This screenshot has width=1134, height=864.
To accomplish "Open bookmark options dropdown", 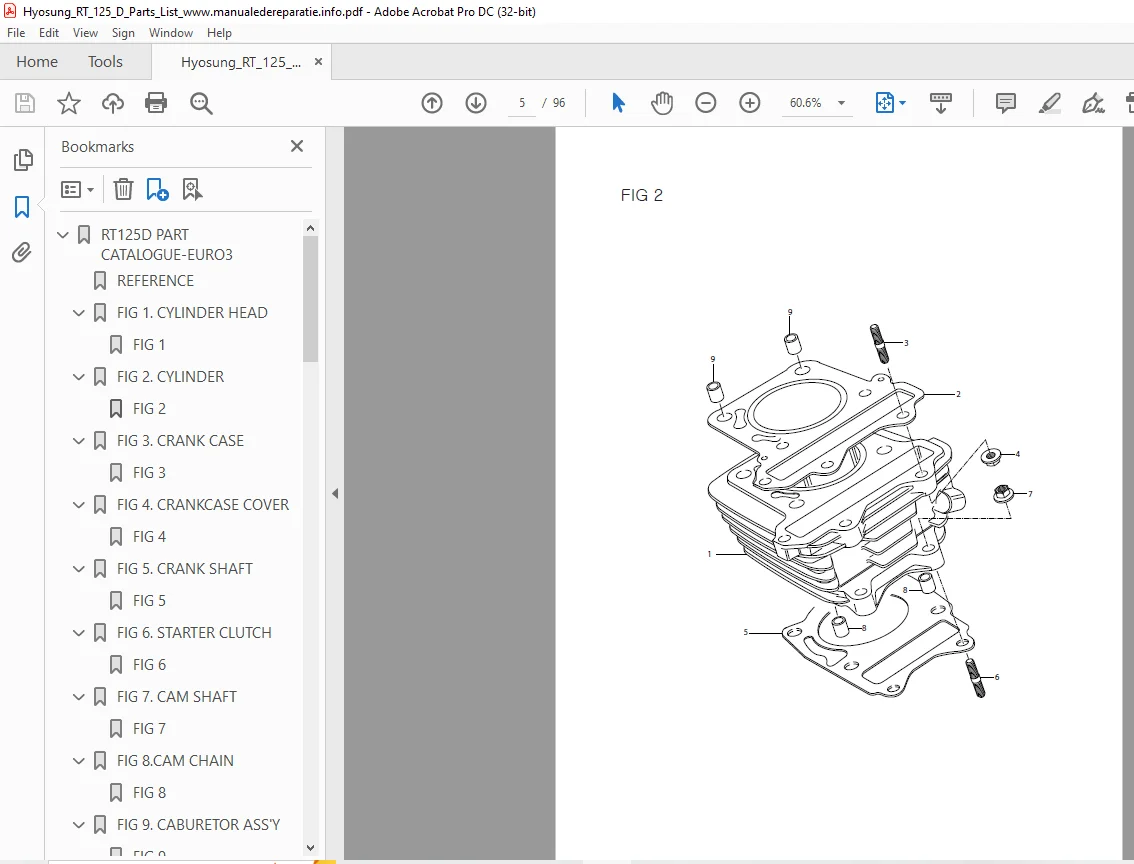I will click(x=77, y=189).
